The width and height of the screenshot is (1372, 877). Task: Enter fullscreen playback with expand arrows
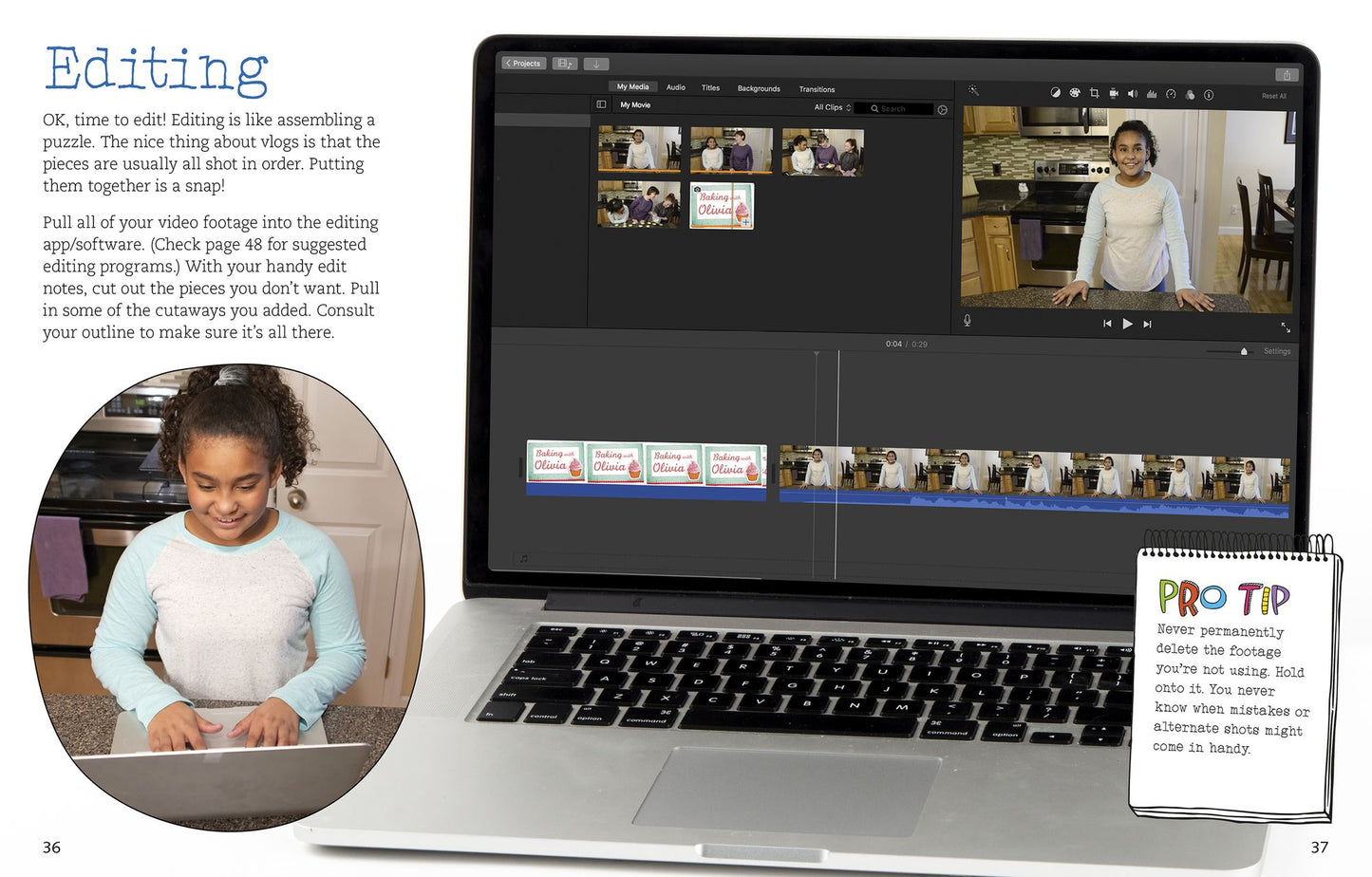pos(1286,327)
